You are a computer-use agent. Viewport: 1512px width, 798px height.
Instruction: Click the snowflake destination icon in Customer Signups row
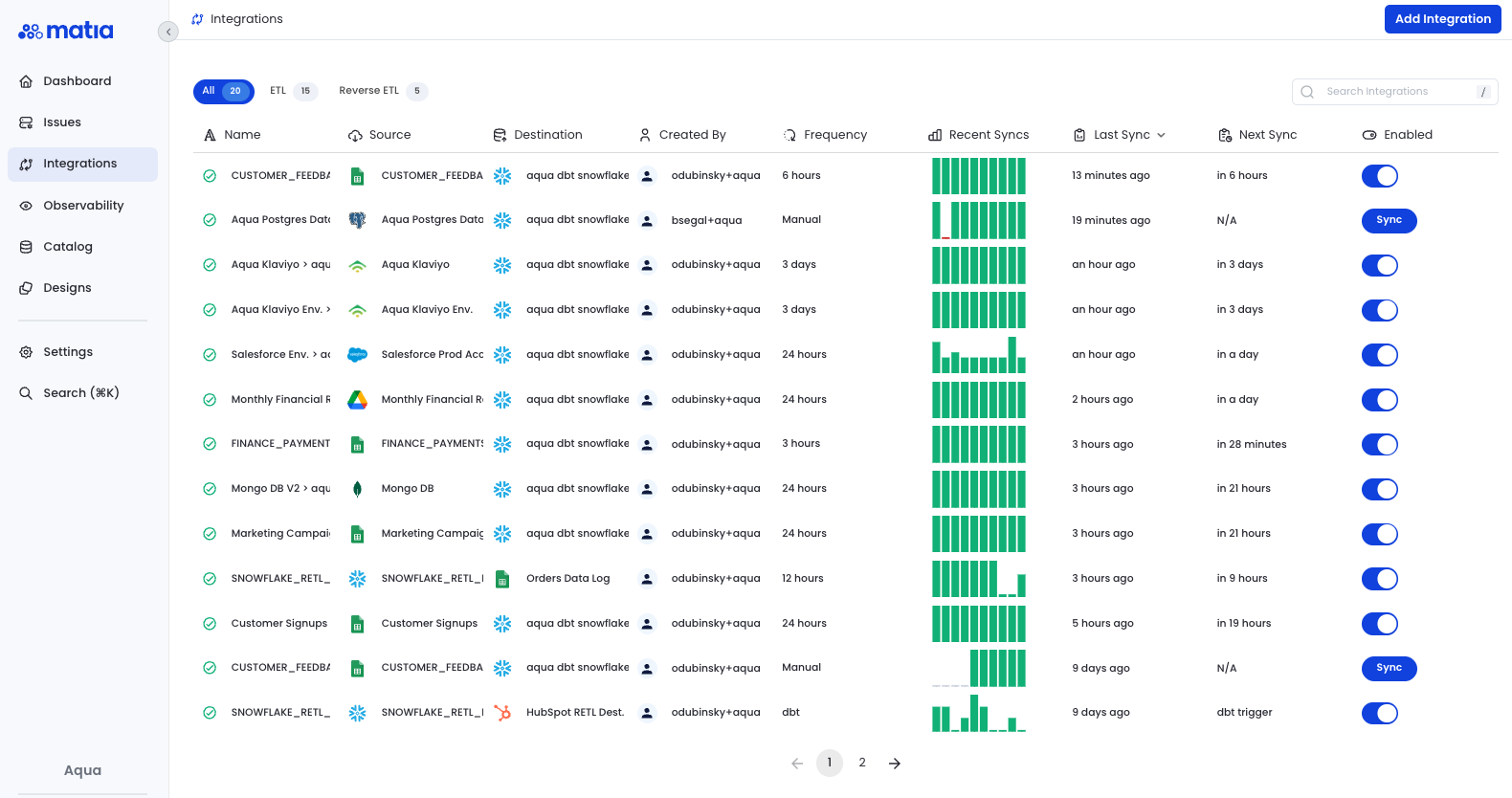pyautogui.click(x=502, y=624)
